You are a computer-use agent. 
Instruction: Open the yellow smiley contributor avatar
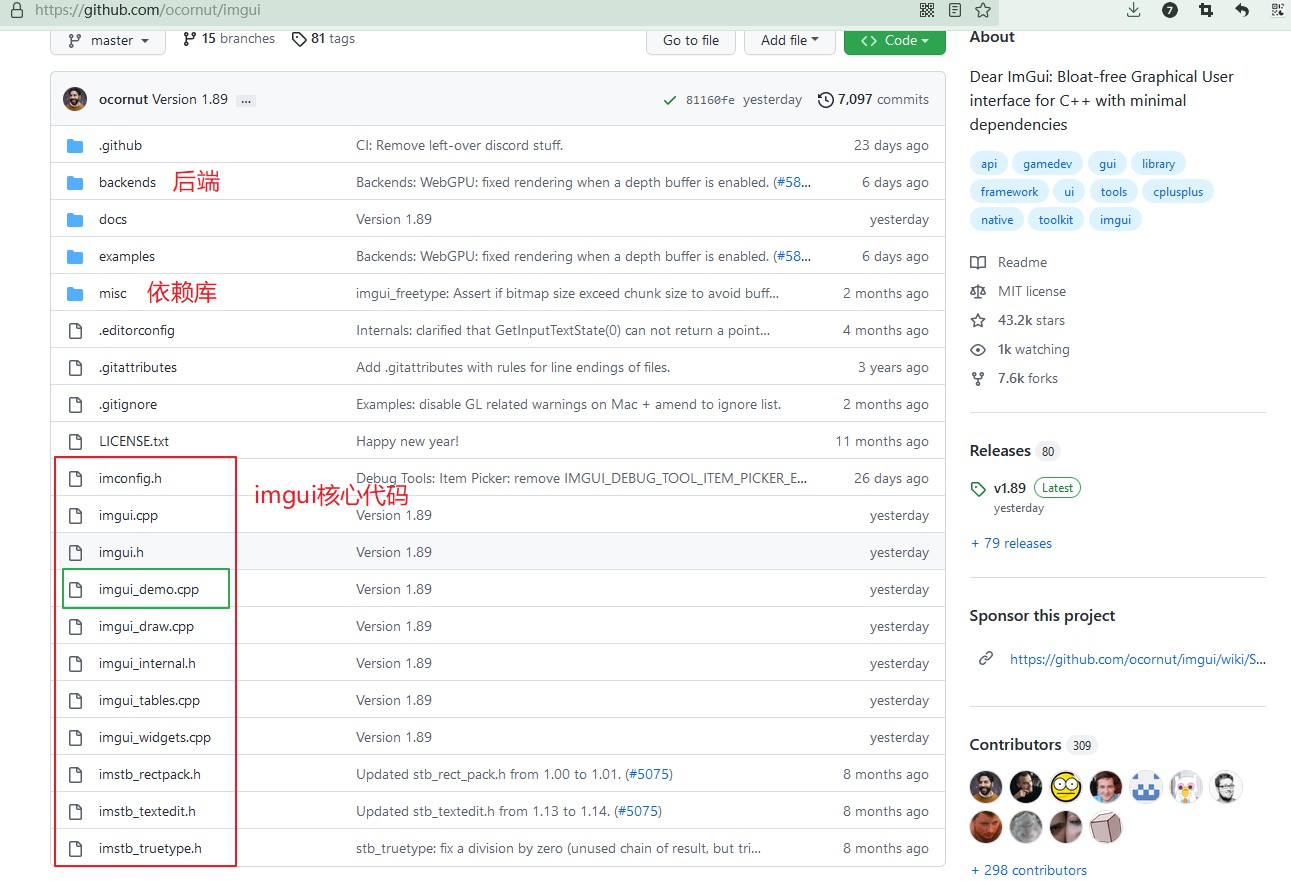[1066, 787]
